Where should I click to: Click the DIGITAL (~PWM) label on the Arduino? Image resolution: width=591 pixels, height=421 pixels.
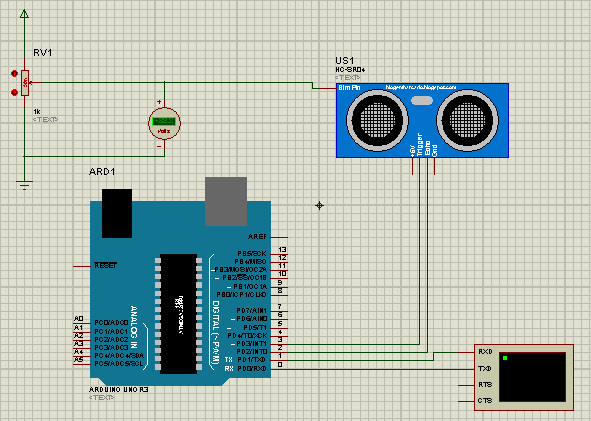click(x=216, y=332)
